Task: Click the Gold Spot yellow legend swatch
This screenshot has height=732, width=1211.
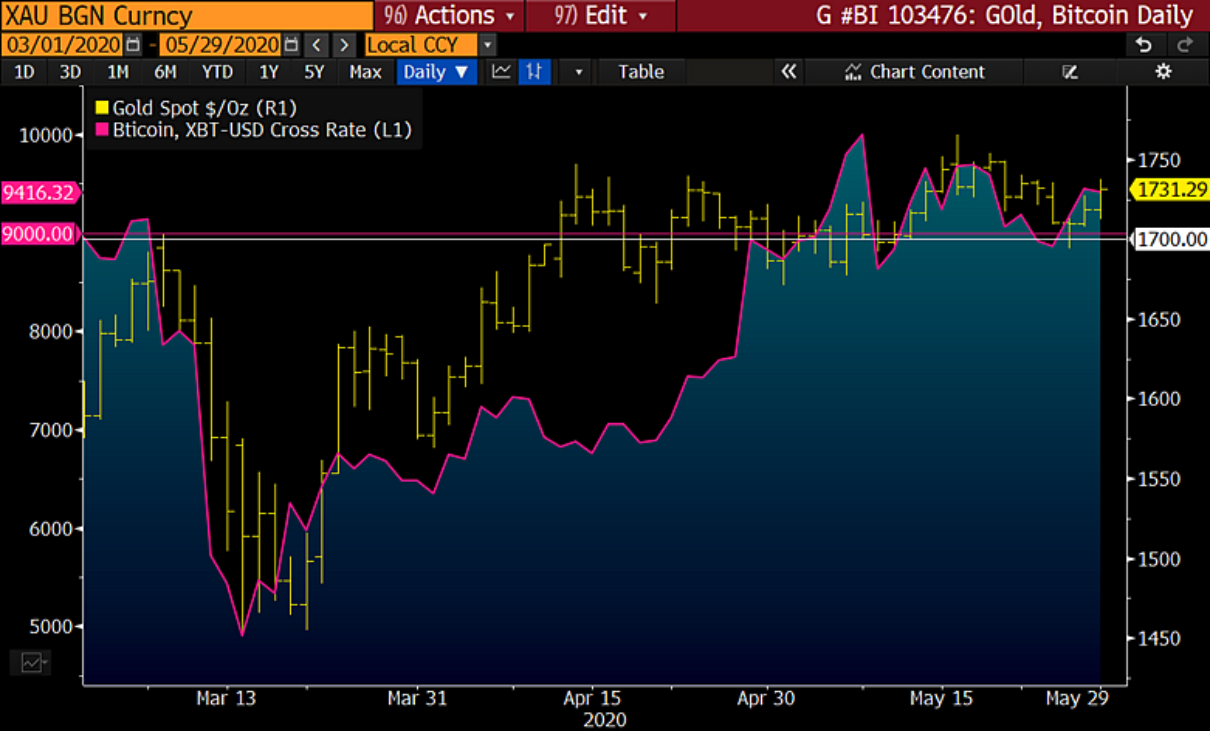Action: [x=102, y=108]
